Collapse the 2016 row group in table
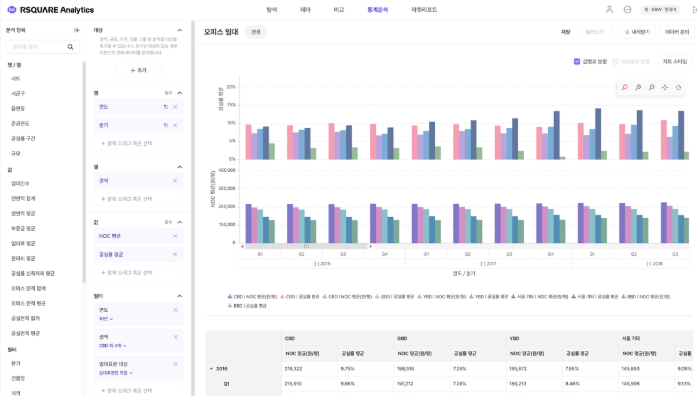 coord(211,368)
